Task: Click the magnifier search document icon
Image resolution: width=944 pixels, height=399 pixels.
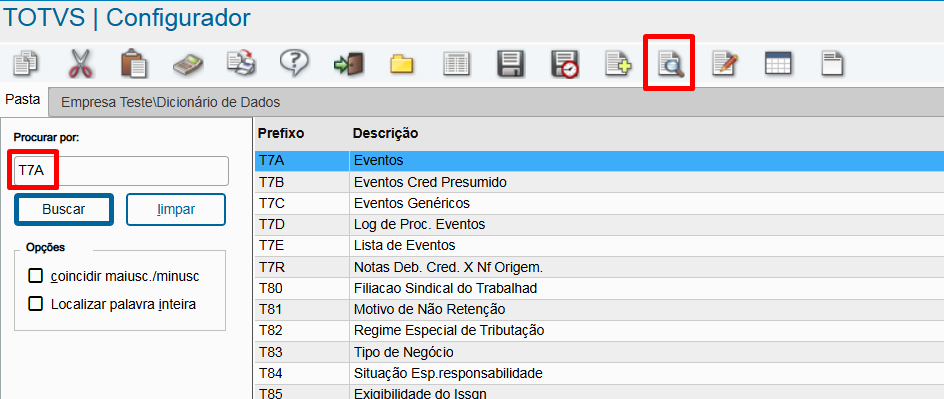Action: click(671, 64)
